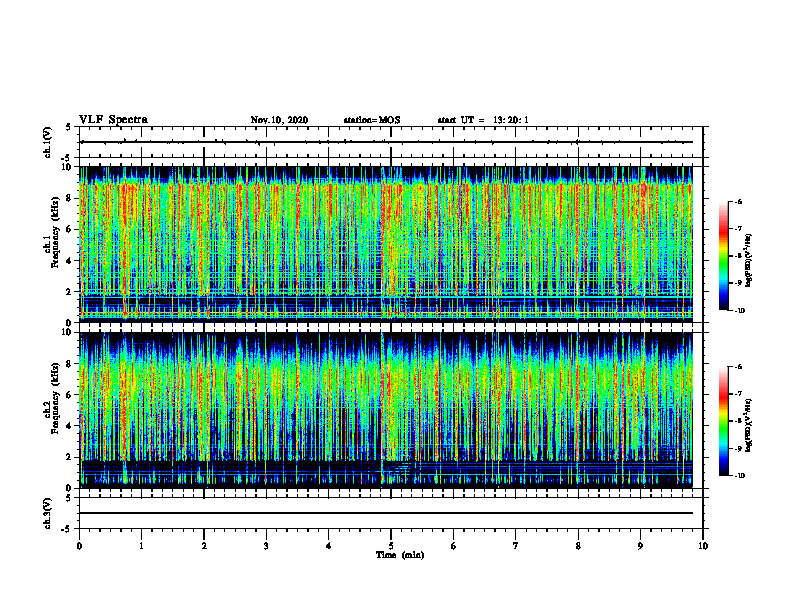Click the "2" kHz tick of ch.2 spectrogram
792x612 pixels.
click(69, 457)
